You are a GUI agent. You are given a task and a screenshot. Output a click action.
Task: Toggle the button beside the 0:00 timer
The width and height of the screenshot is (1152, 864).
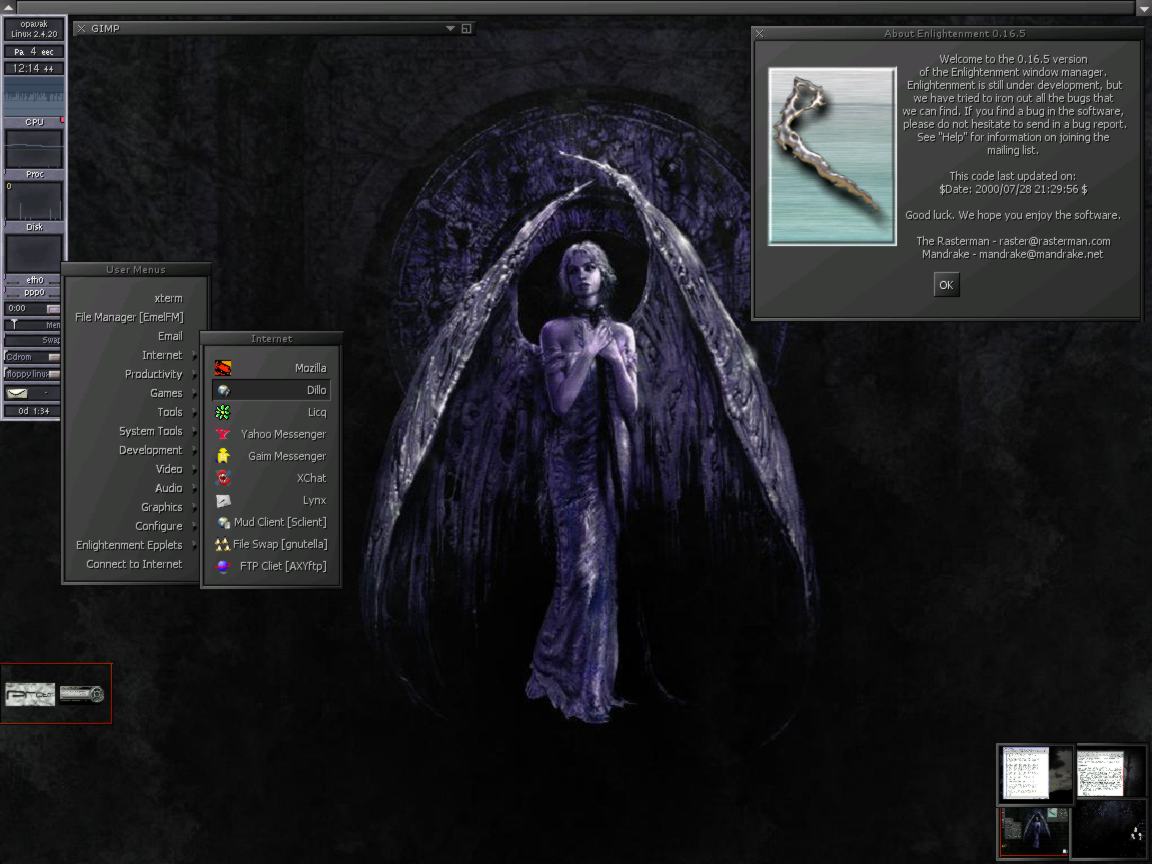pyautogui.click(x=53, y=309)
